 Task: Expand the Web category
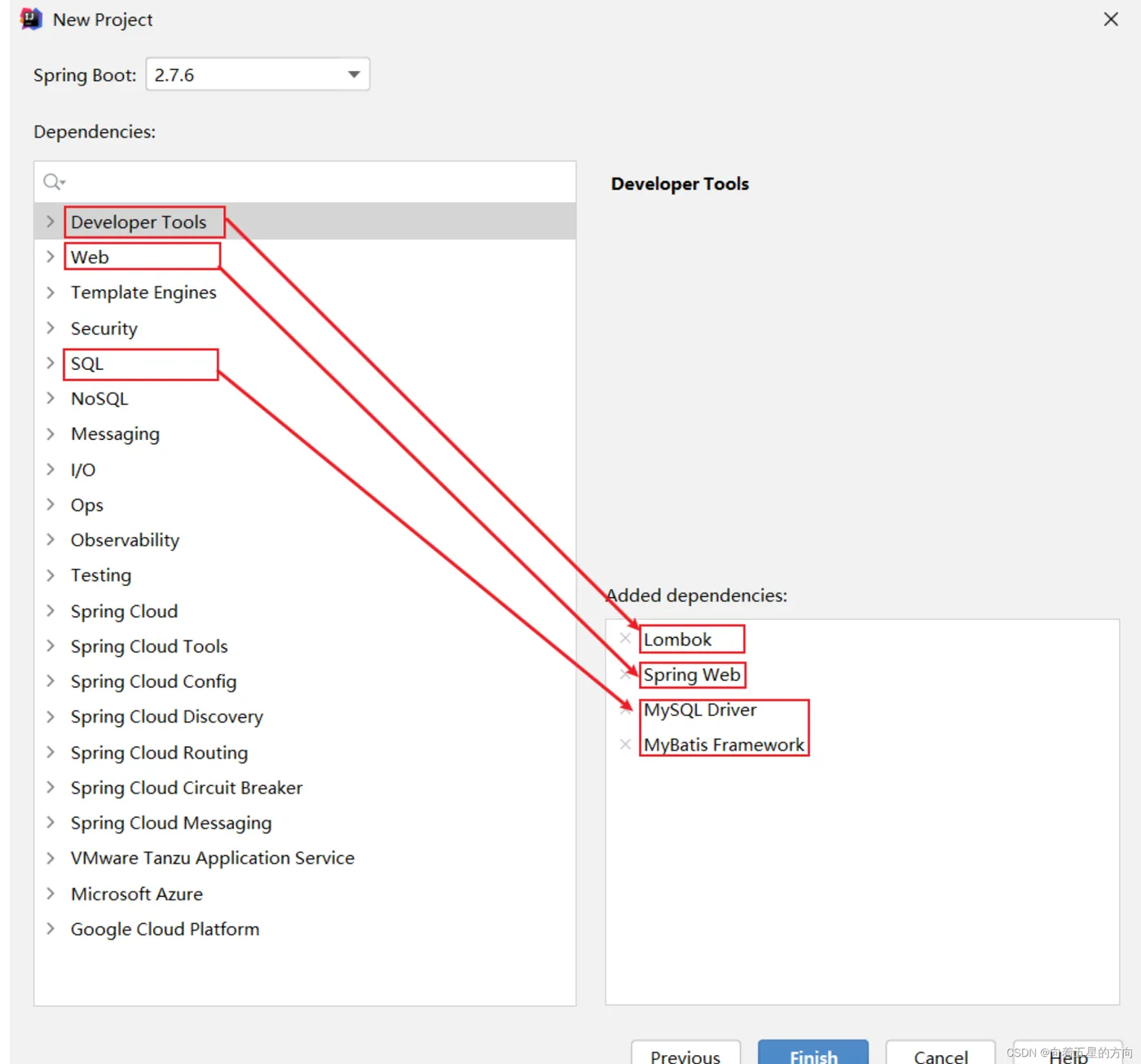coord(51,257)
